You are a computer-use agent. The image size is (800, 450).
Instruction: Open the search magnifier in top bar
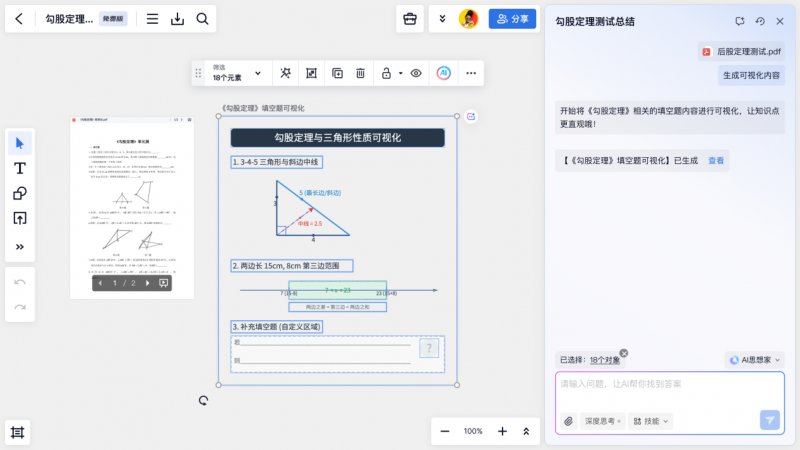(202, 19)
